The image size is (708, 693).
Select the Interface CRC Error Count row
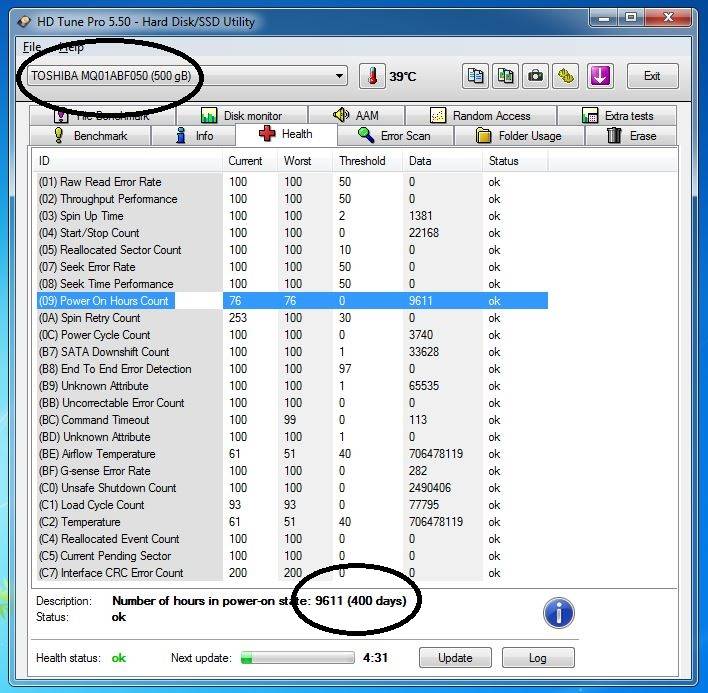(x=292, y=573)
